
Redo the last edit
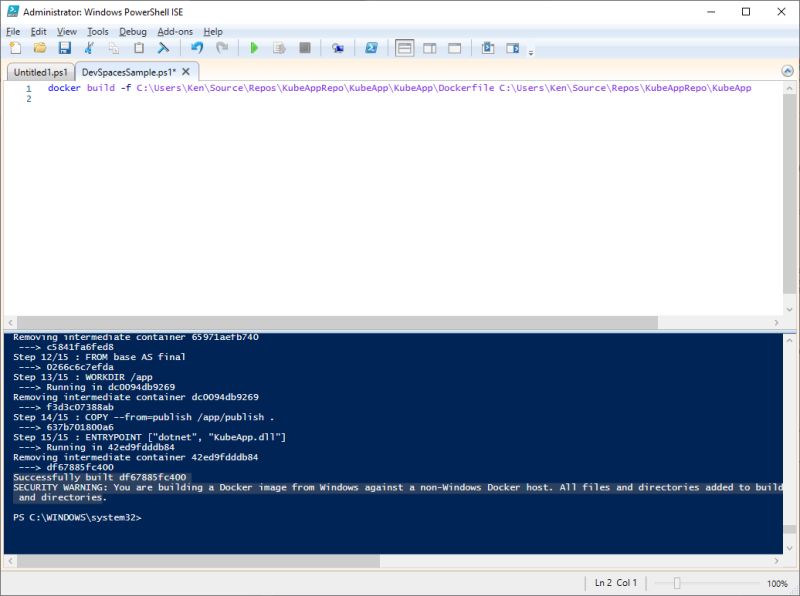click(x=221, y=48)
